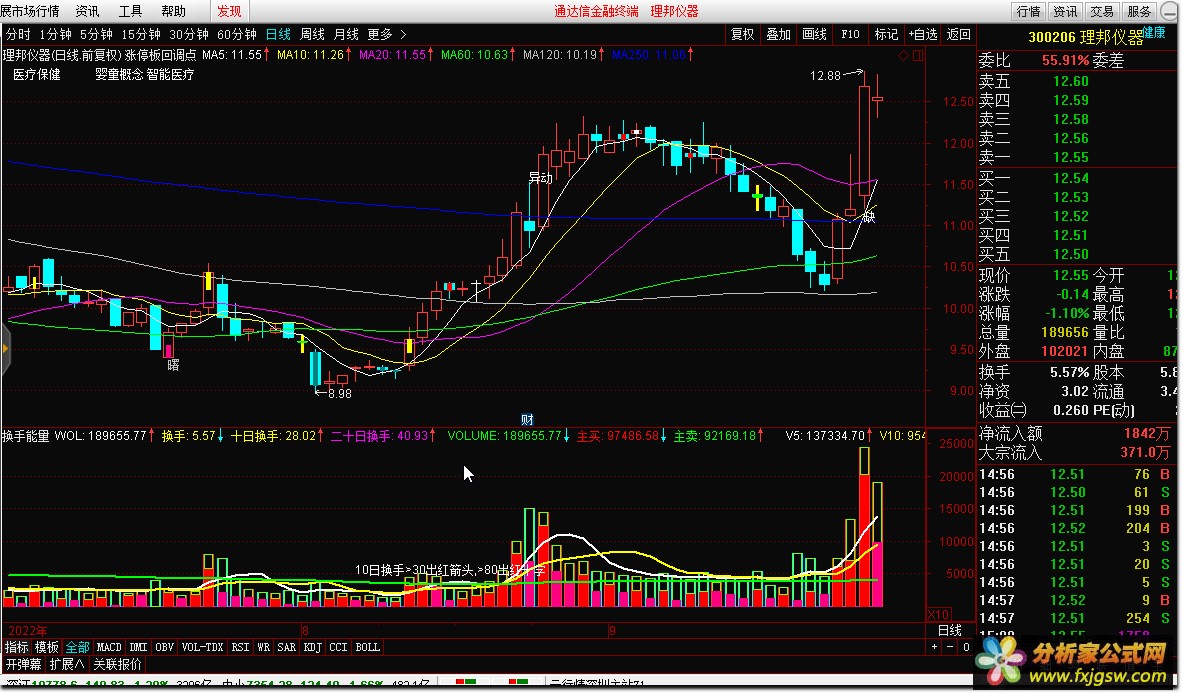Apply the OBV indicator
The image size is (1183, 693).
pyautogui.click(x=164, y=647)
